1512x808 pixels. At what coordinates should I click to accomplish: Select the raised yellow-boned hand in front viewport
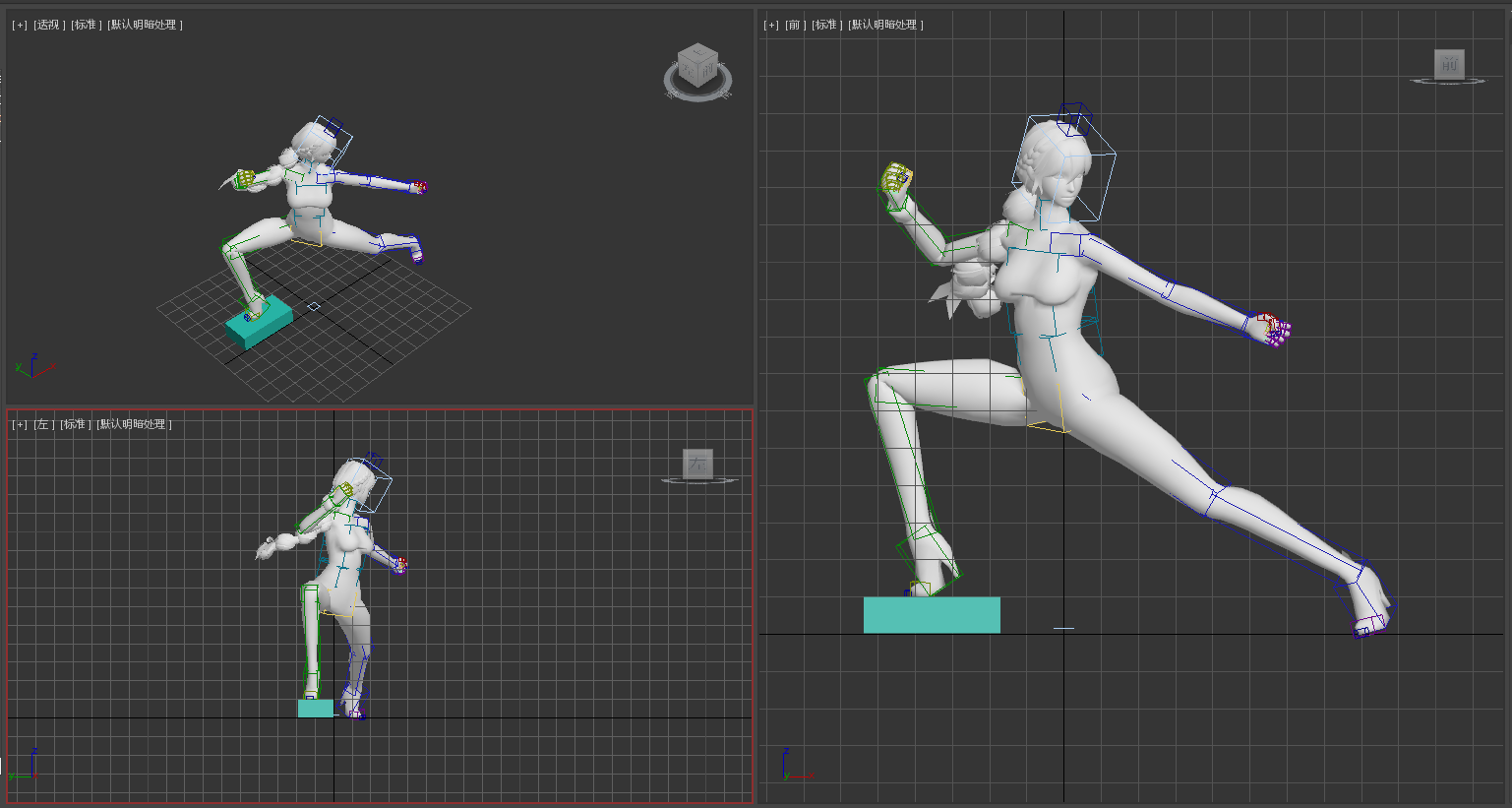[896, 179]
